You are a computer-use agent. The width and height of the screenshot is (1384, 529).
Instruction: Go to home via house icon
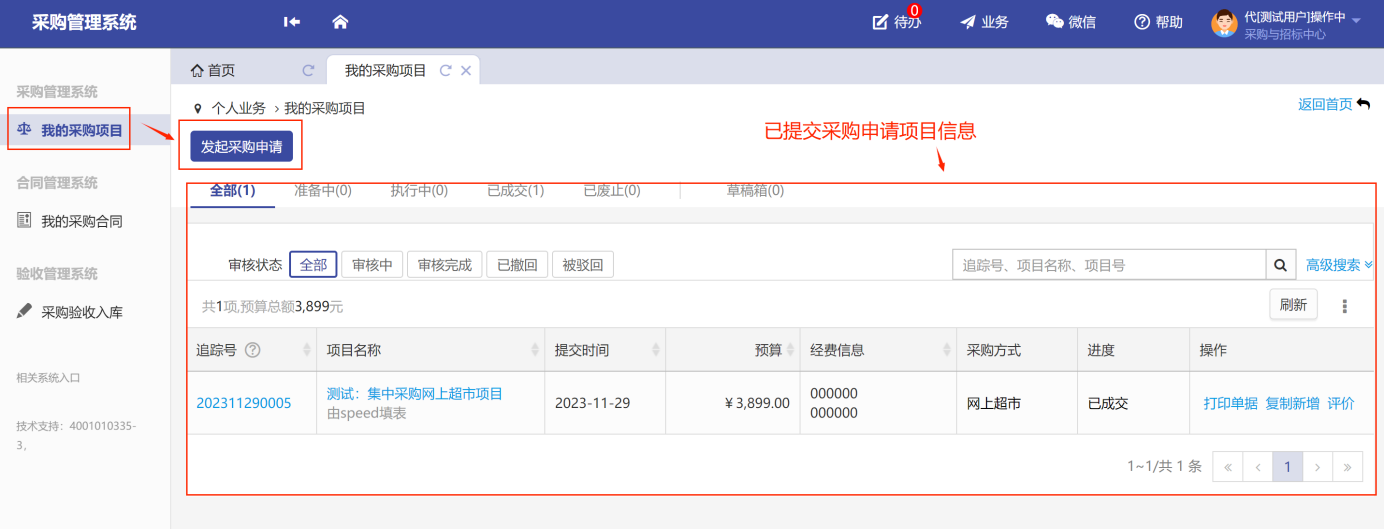340,22
